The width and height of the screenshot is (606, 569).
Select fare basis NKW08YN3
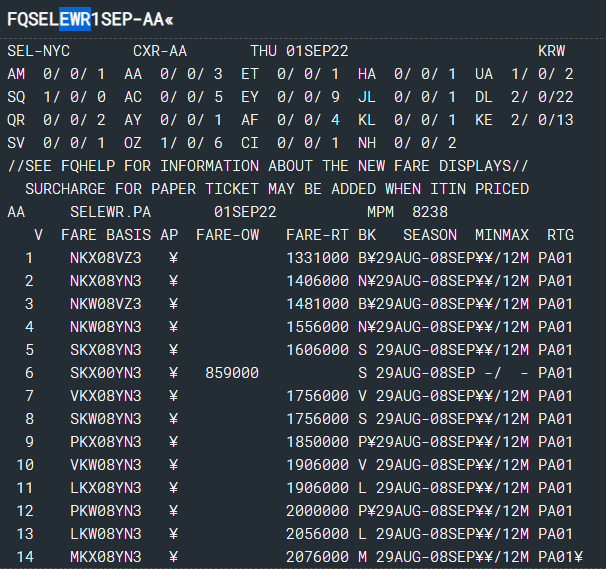pos(106,327)
